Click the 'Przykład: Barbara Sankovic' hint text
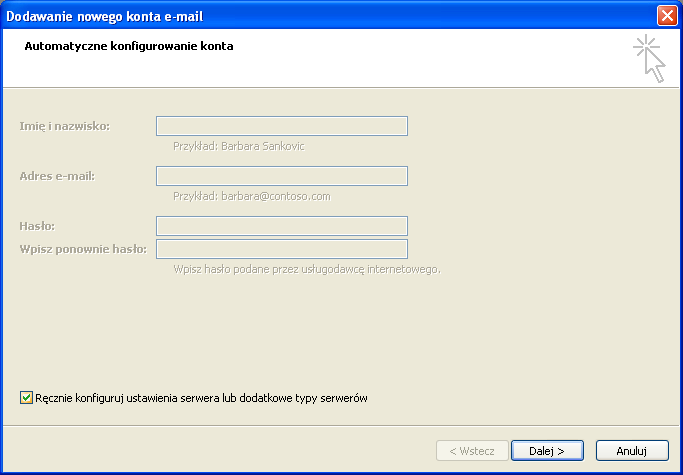 [239, 146]
